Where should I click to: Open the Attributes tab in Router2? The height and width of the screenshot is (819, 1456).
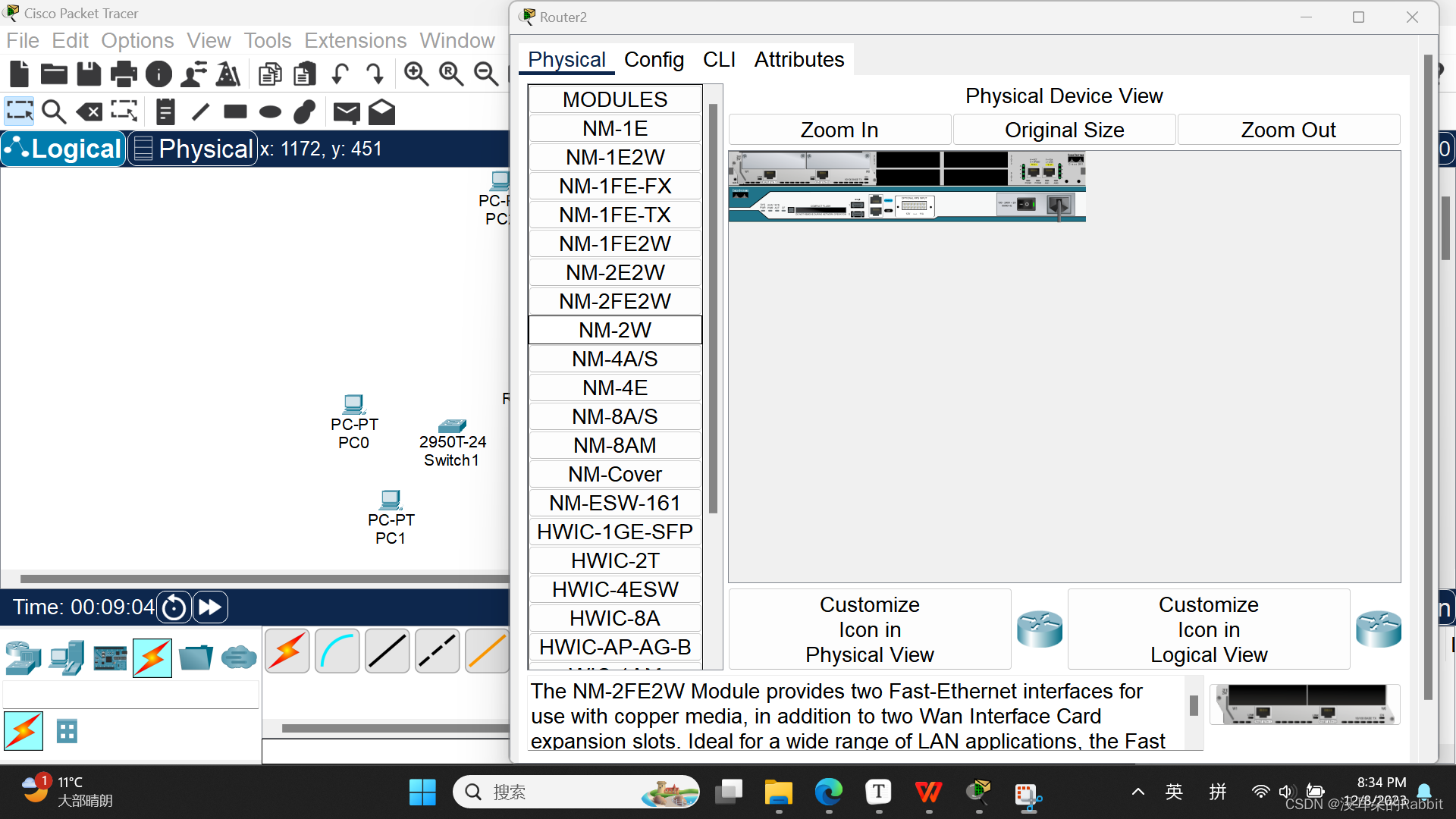[x=799, y=59]
